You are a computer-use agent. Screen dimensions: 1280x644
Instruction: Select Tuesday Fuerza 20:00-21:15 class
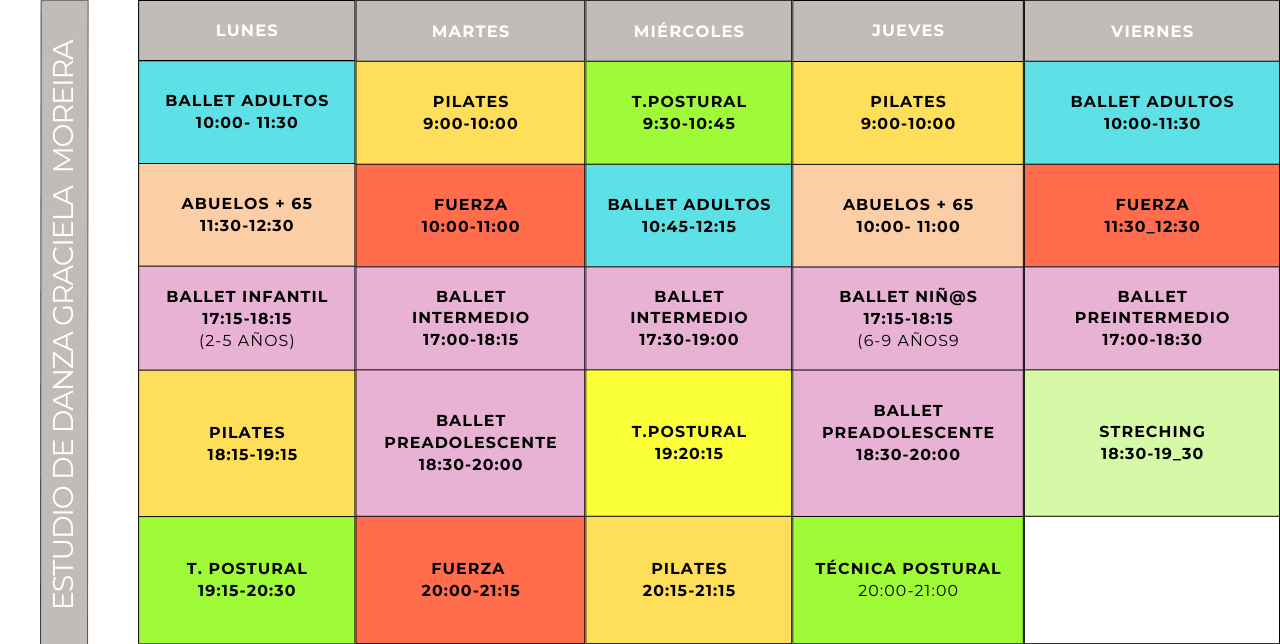[470, 580]
